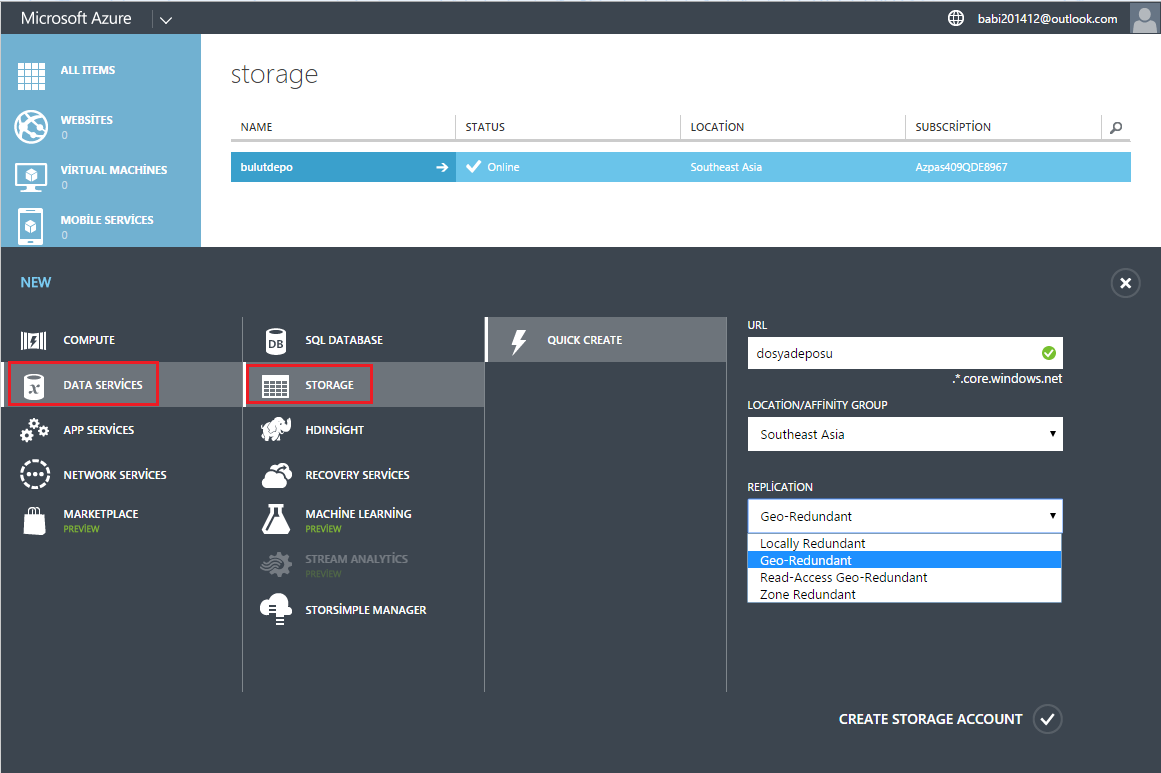Screen dimensions: 1161x773
Task: Click the storage list search magnifier
Action: click(1116, 127)
